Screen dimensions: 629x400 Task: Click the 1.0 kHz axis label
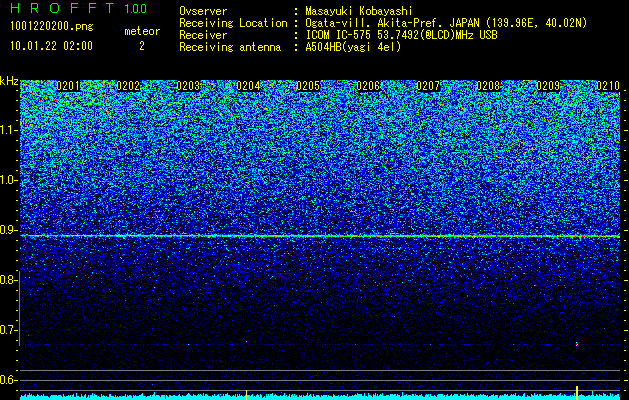8,180
